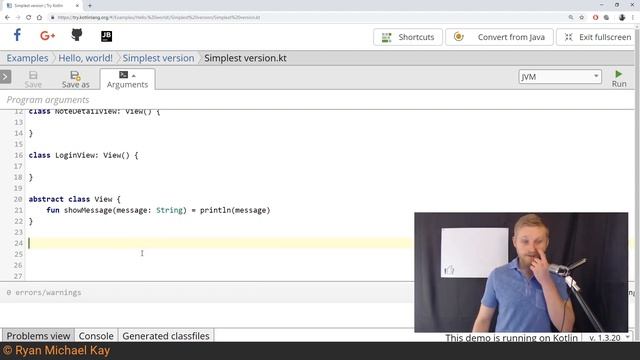
Task: Open the Generated classfiles tab
Action: click(166, 336)
